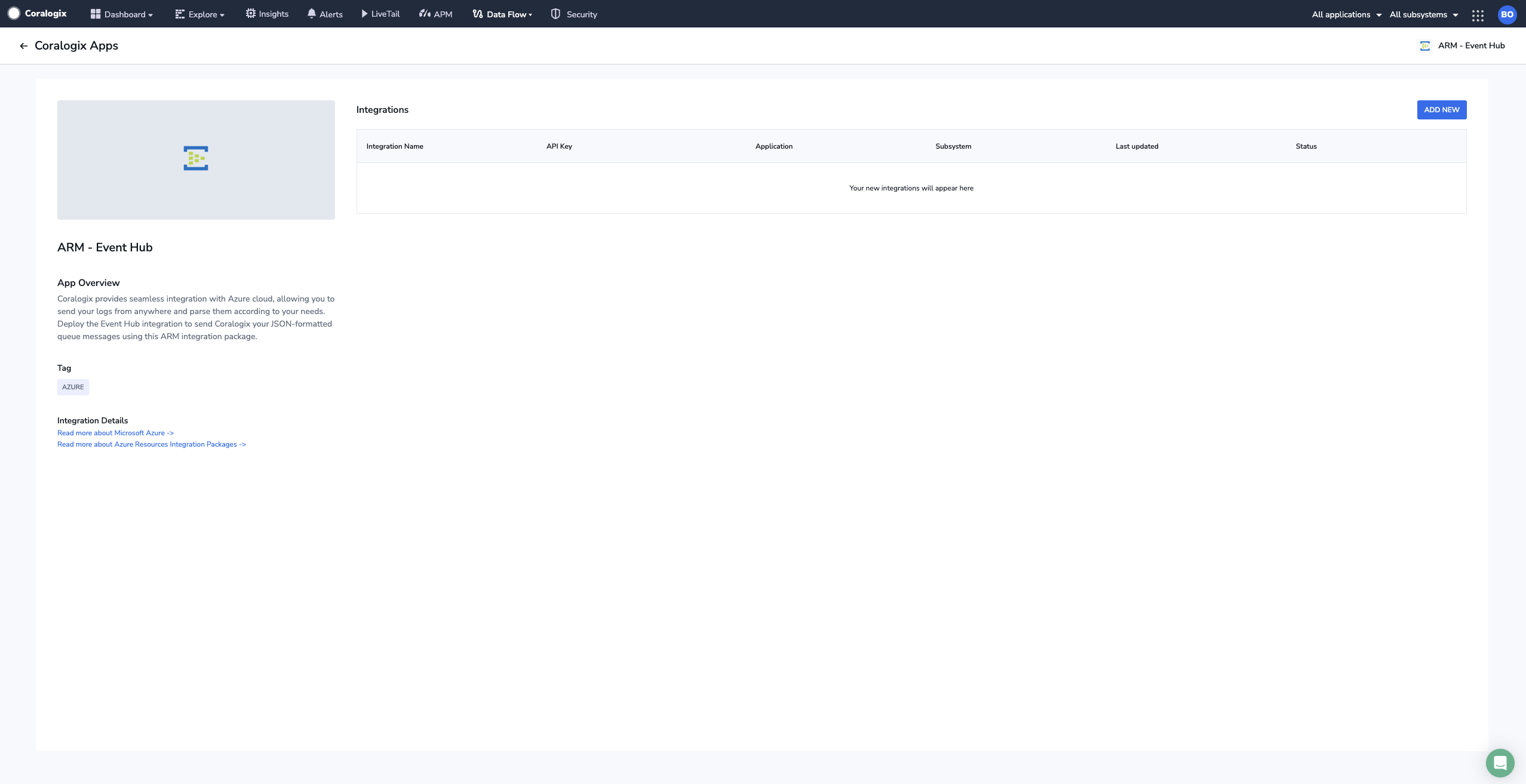The width and height of the screenshot is (1526, 784).
Task: Click the API Key column header
Action: 559,146
